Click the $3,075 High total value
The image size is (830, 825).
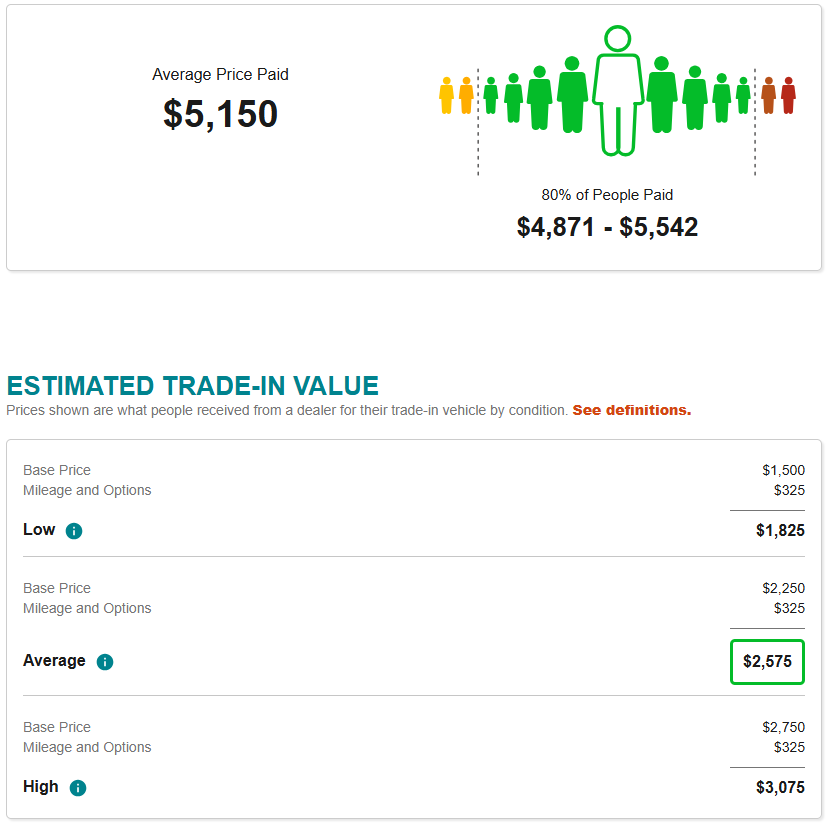[x=780, y=787]
